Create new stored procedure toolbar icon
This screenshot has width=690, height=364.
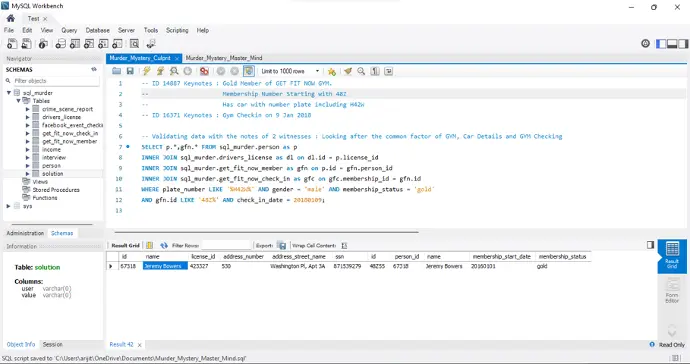pos(103,44)
